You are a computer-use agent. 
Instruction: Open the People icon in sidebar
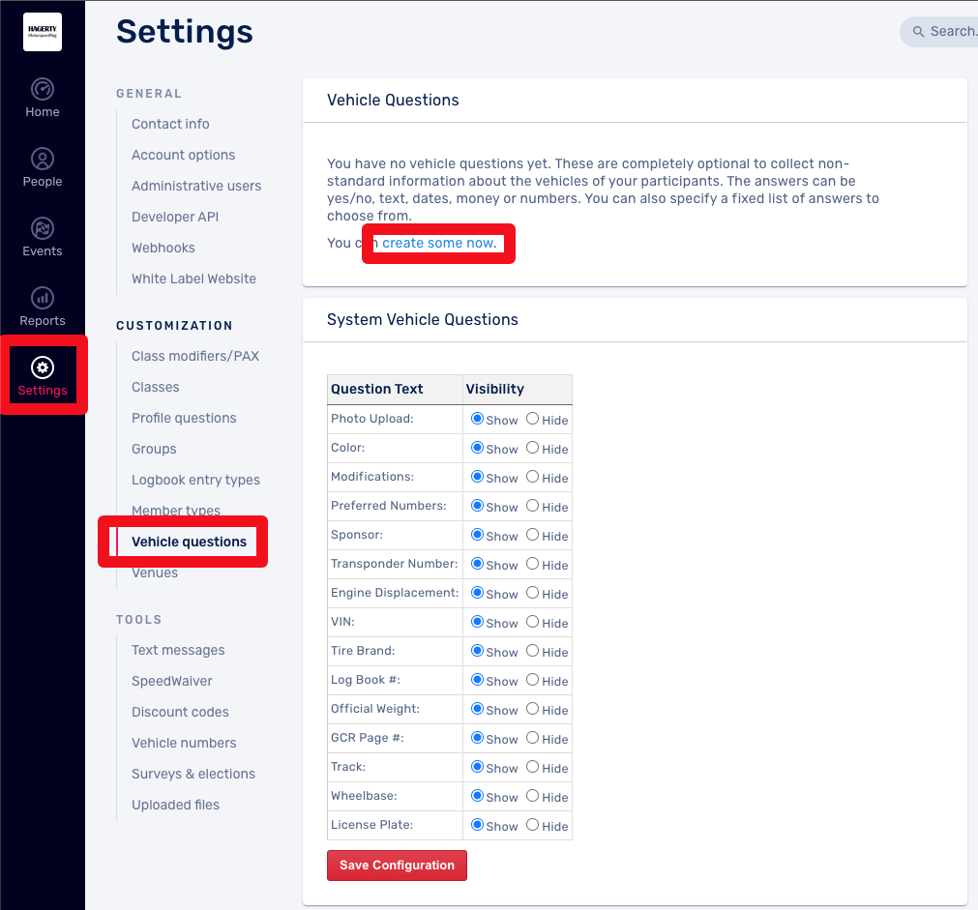pyautogui.click(x=42, y=159)
